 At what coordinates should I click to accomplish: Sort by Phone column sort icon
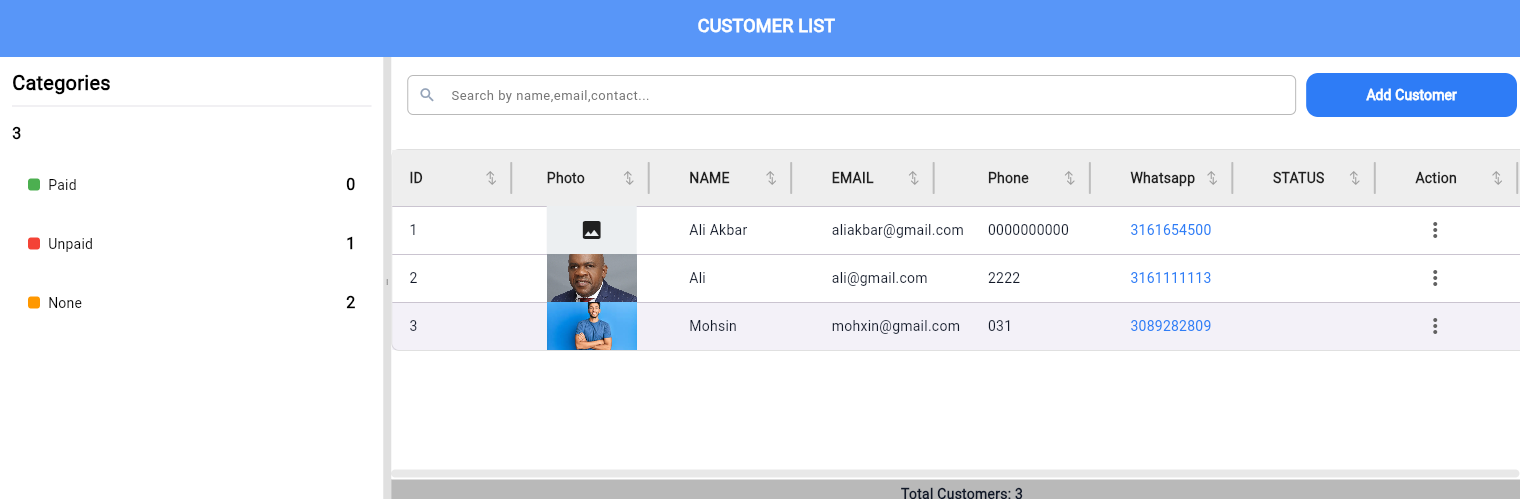tap(1069, 178)
